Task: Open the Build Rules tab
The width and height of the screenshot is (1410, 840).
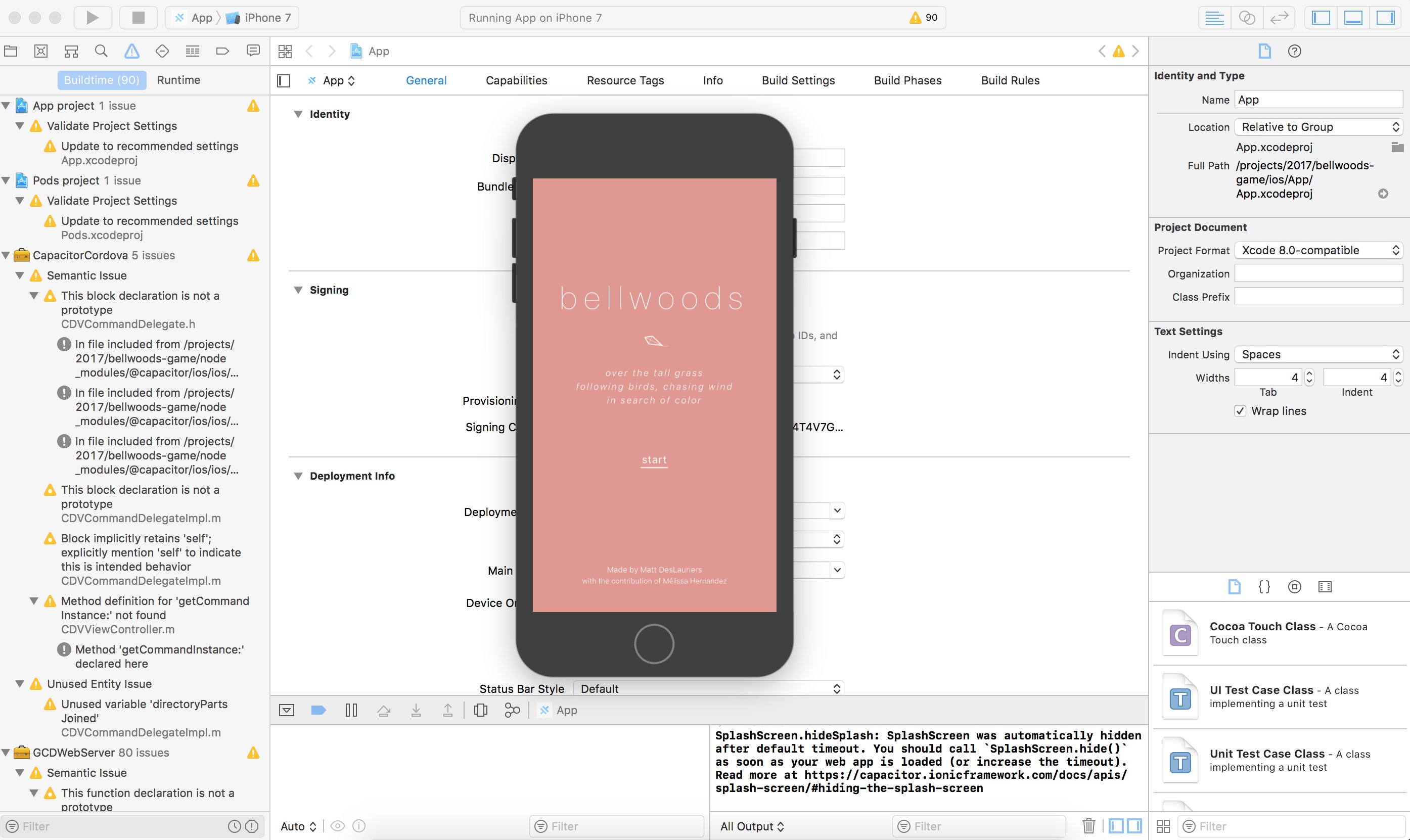Action: tap(1011, 80)
